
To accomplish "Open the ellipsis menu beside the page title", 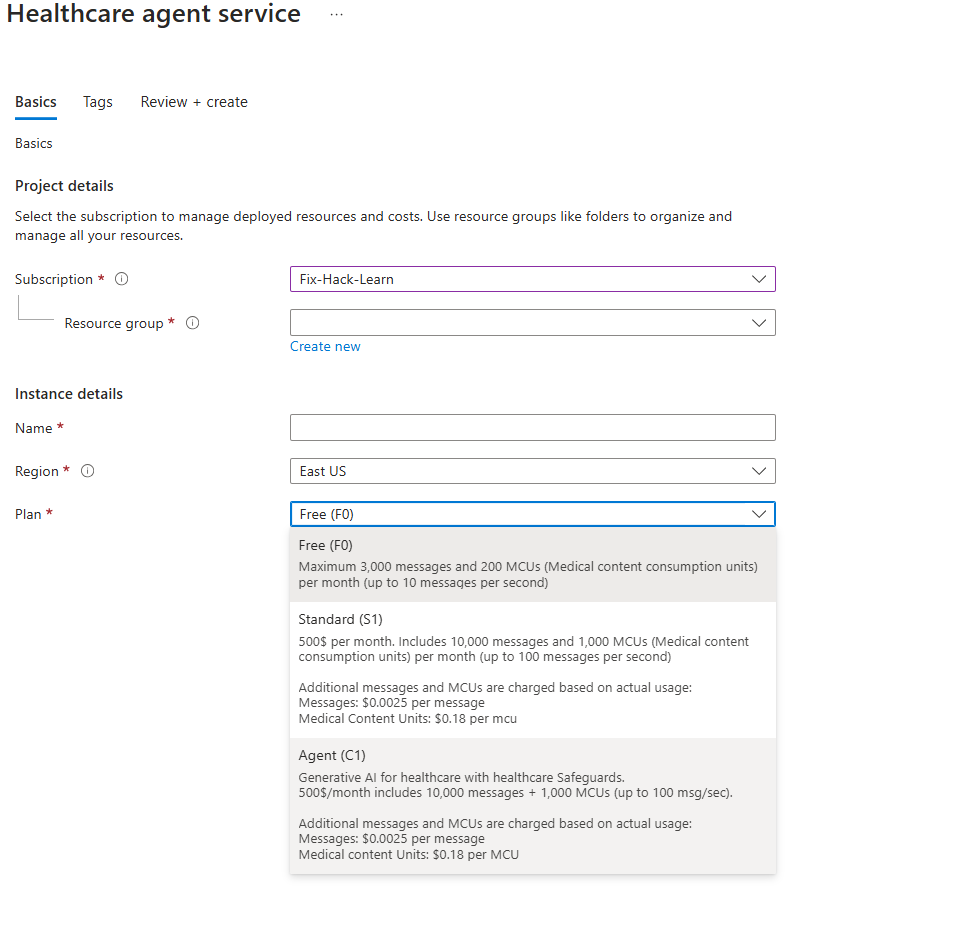I will coord(336,15).
